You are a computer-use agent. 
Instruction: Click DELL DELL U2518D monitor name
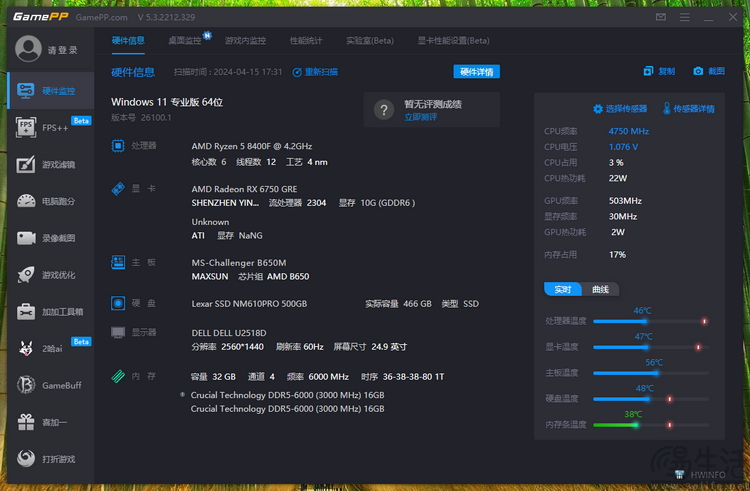click(x=229, y=333)
